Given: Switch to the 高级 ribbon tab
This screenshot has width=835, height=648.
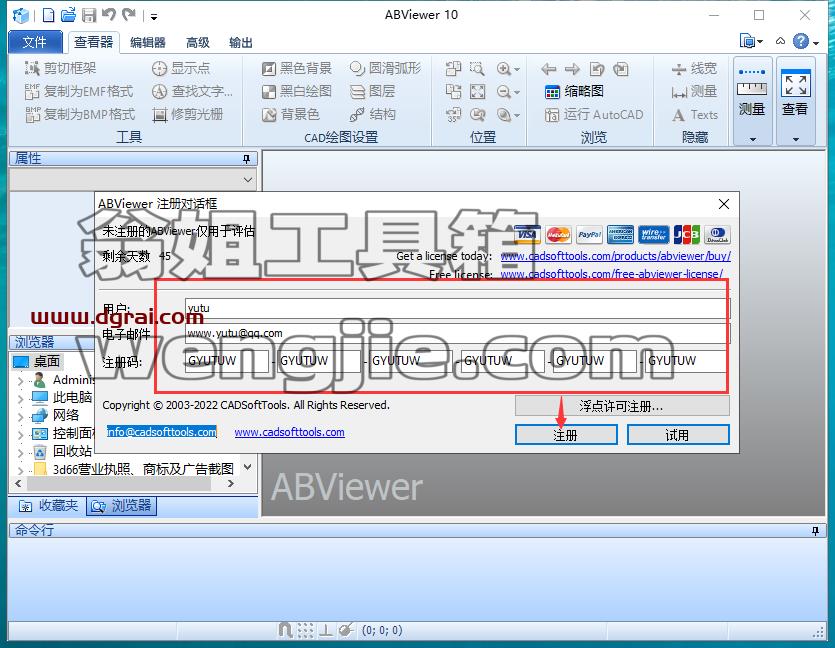Looking at the screenshot, I should pos(198,43).
